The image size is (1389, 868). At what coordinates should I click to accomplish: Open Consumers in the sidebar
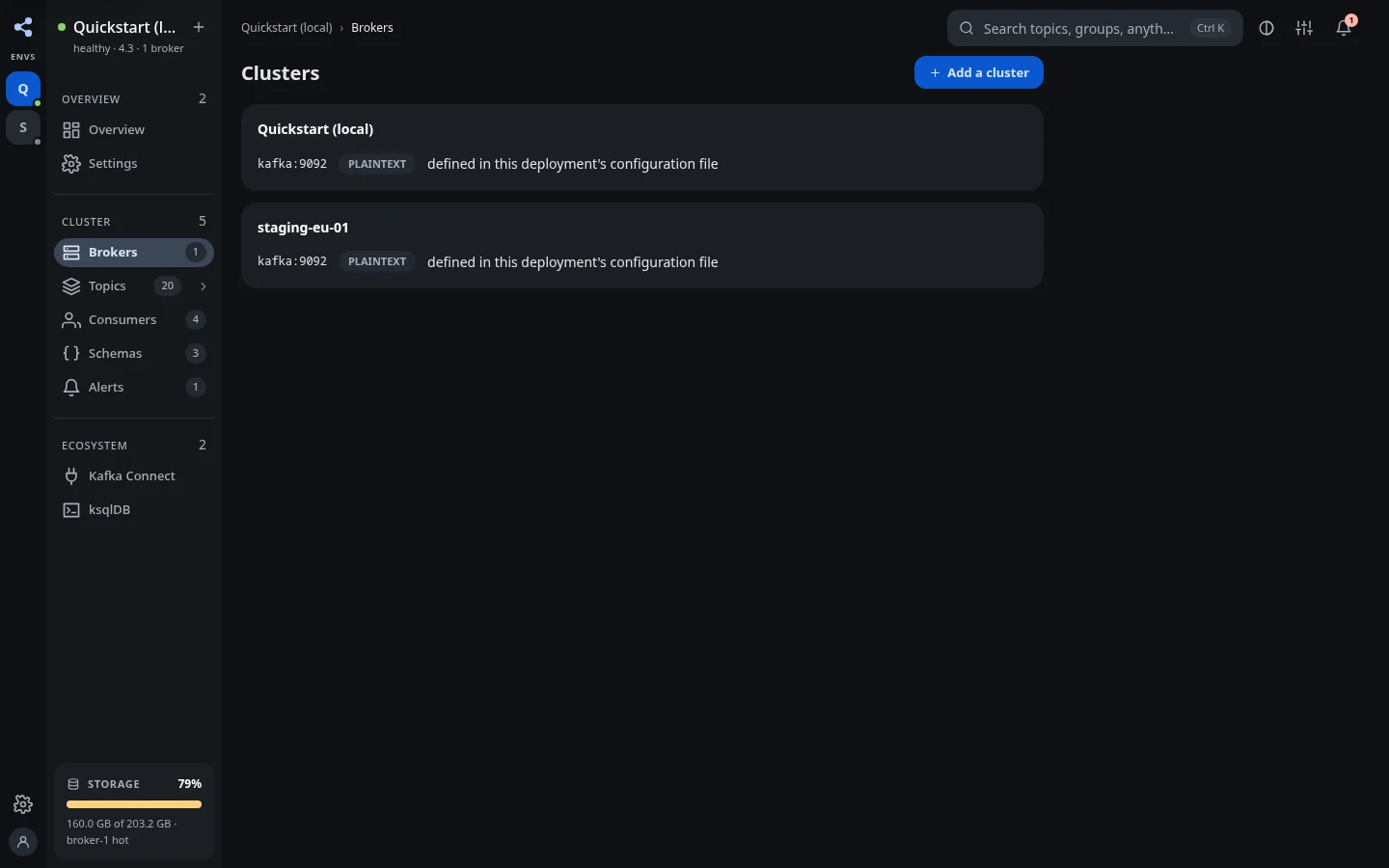tap(134, 320)
